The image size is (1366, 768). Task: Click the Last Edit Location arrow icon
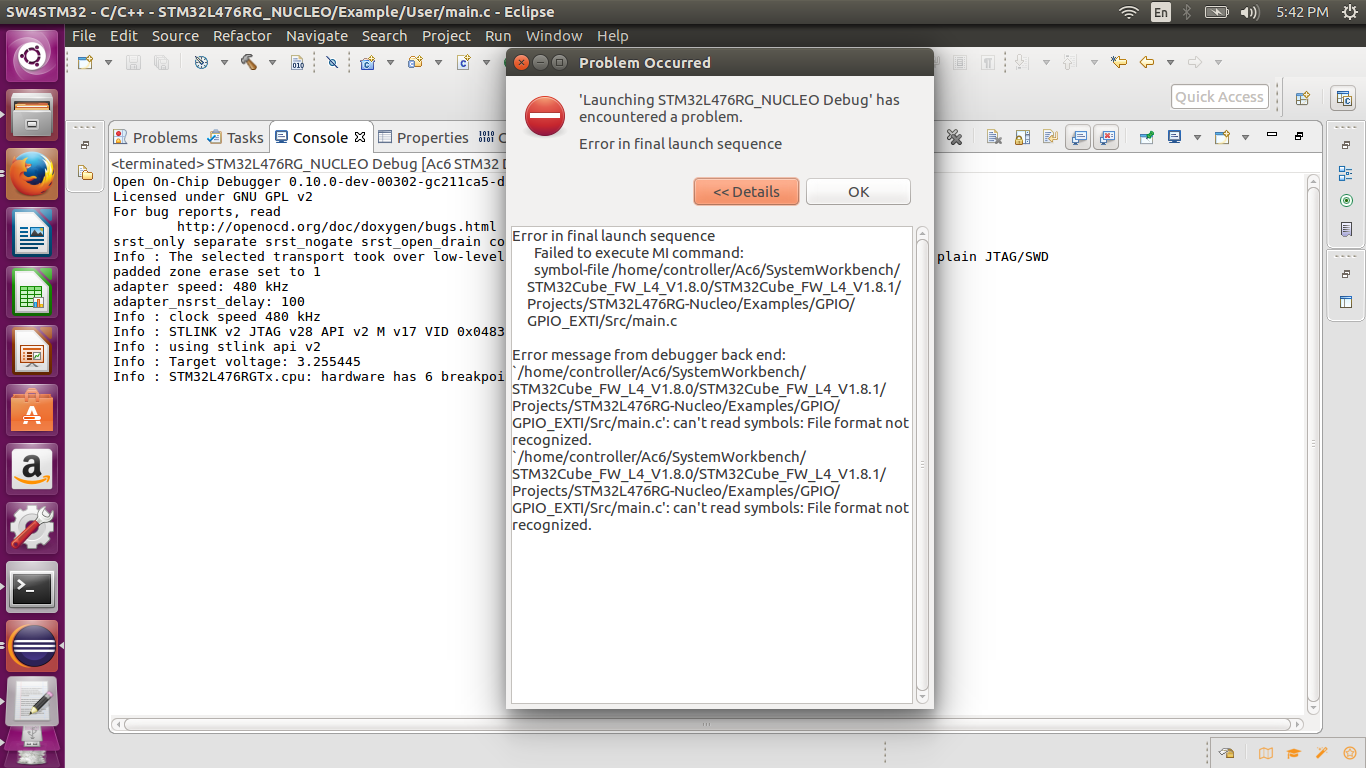click(1119, 62)
